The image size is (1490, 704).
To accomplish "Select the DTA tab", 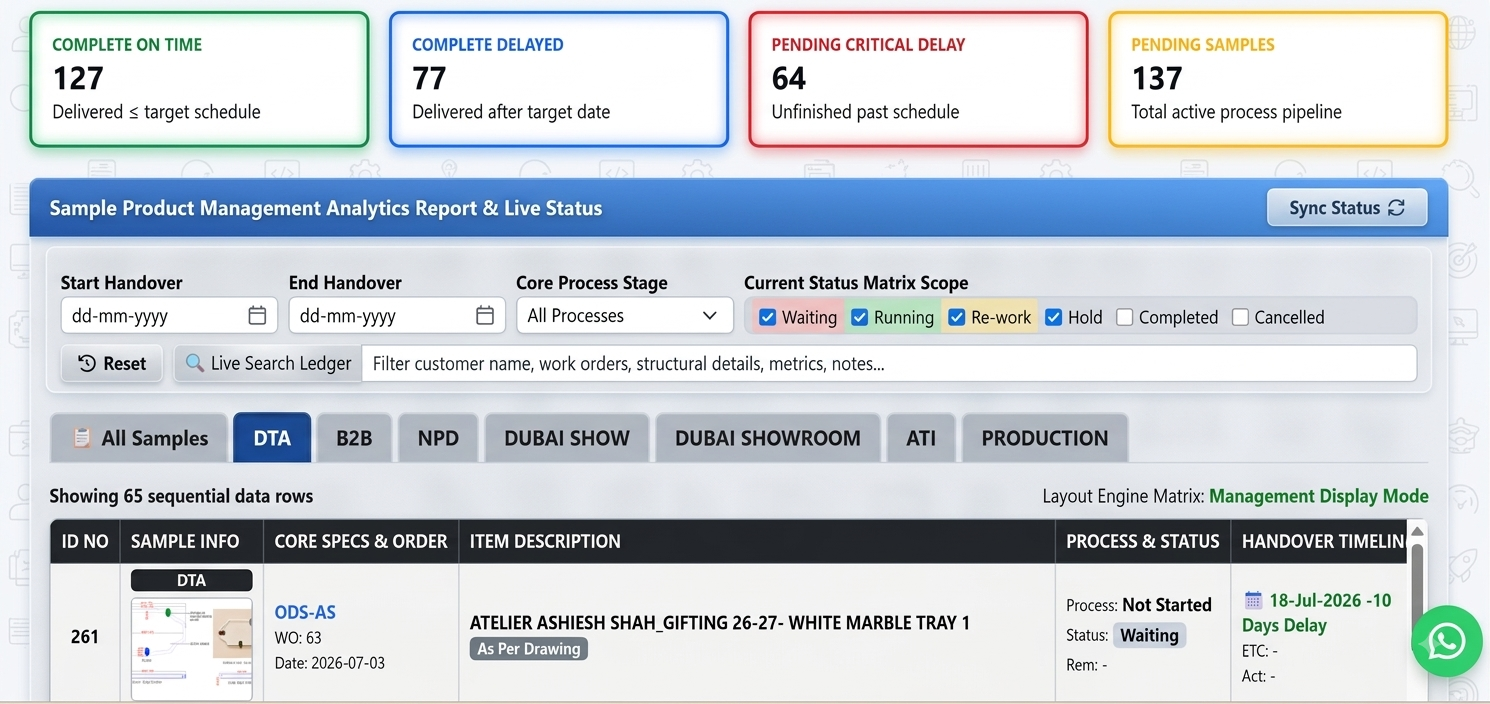I will coord(272,438).
